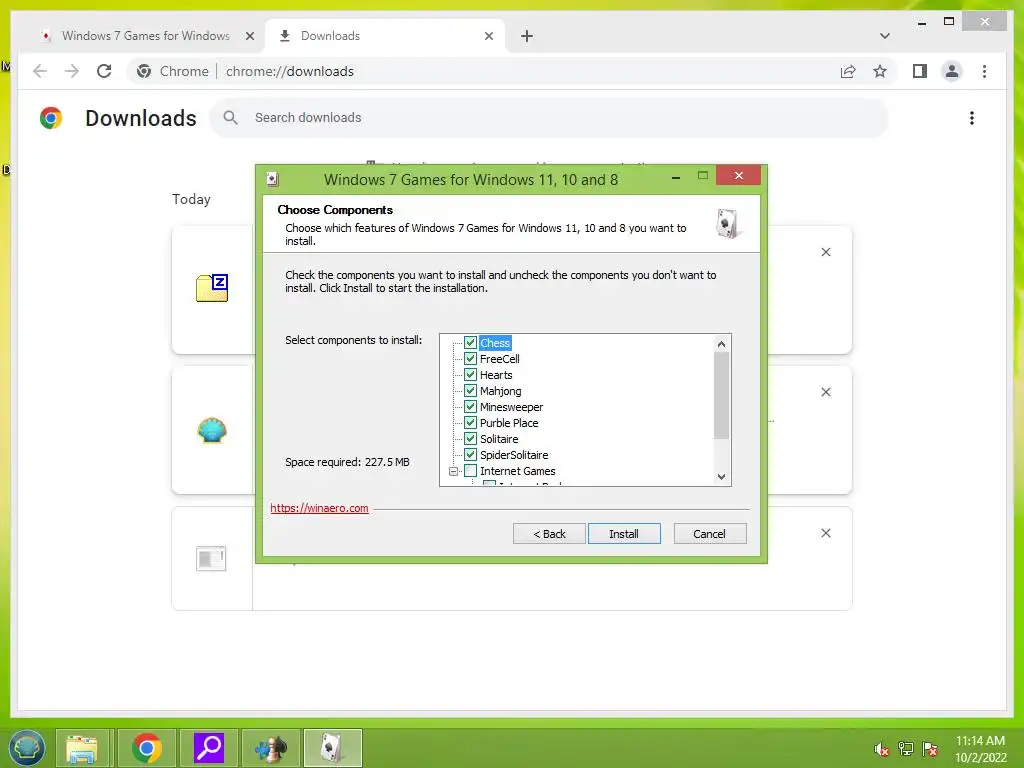Open File Explorer from the taskbar
This screenshot has width=1024, height=768.
pyautogui.click(x=82, y=748)
